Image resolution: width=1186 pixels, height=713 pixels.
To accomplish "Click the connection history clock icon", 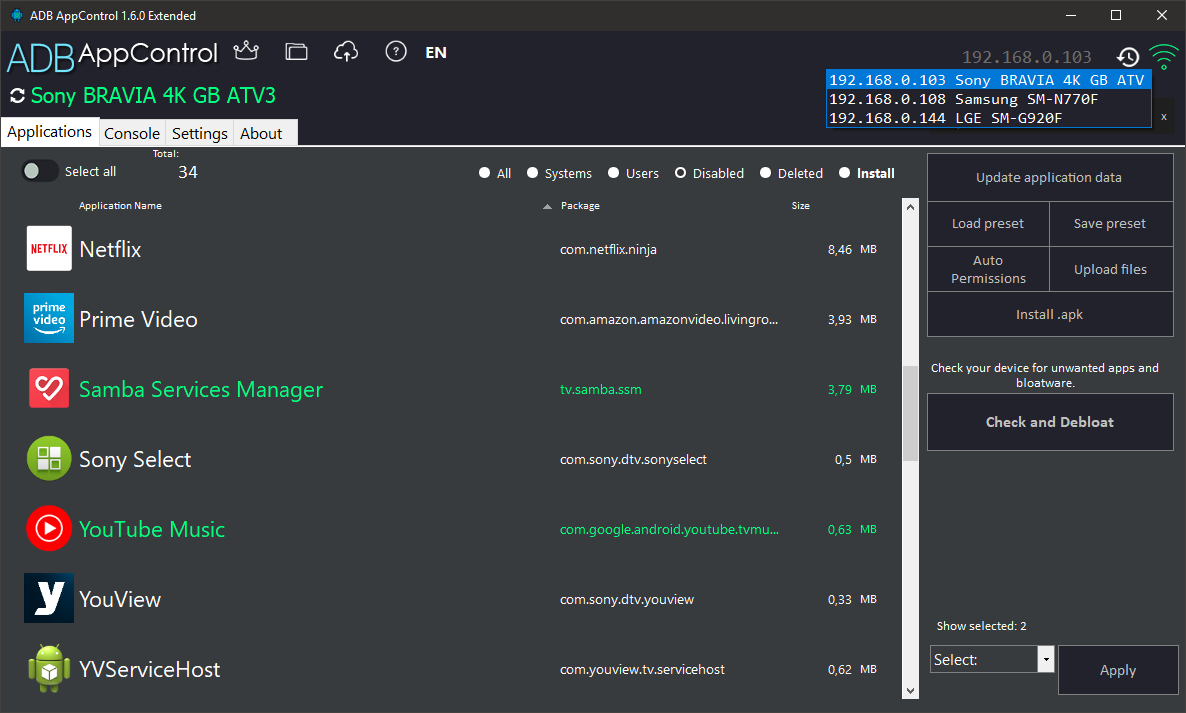I will 1128,57.
